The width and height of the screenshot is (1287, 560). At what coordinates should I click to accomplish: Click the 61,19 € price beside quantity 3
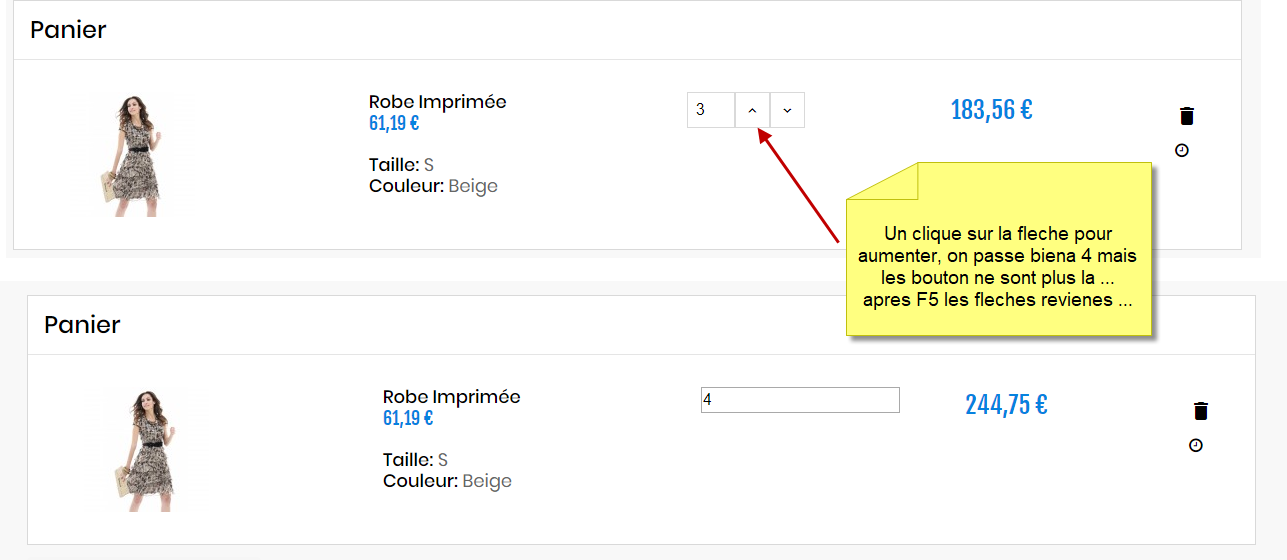(393, 123)
